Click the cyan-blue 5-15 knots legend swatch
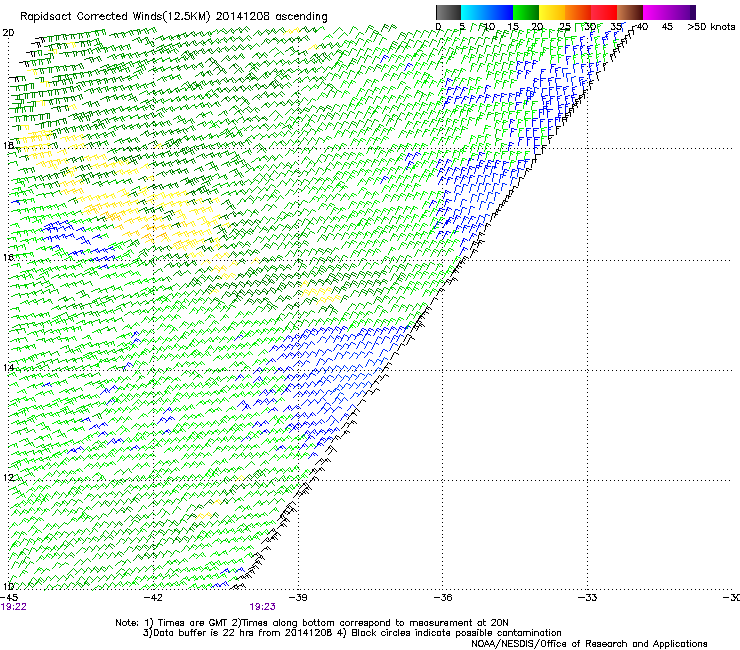Viewport: 740px width, 650px height. [x=487, y=12]
